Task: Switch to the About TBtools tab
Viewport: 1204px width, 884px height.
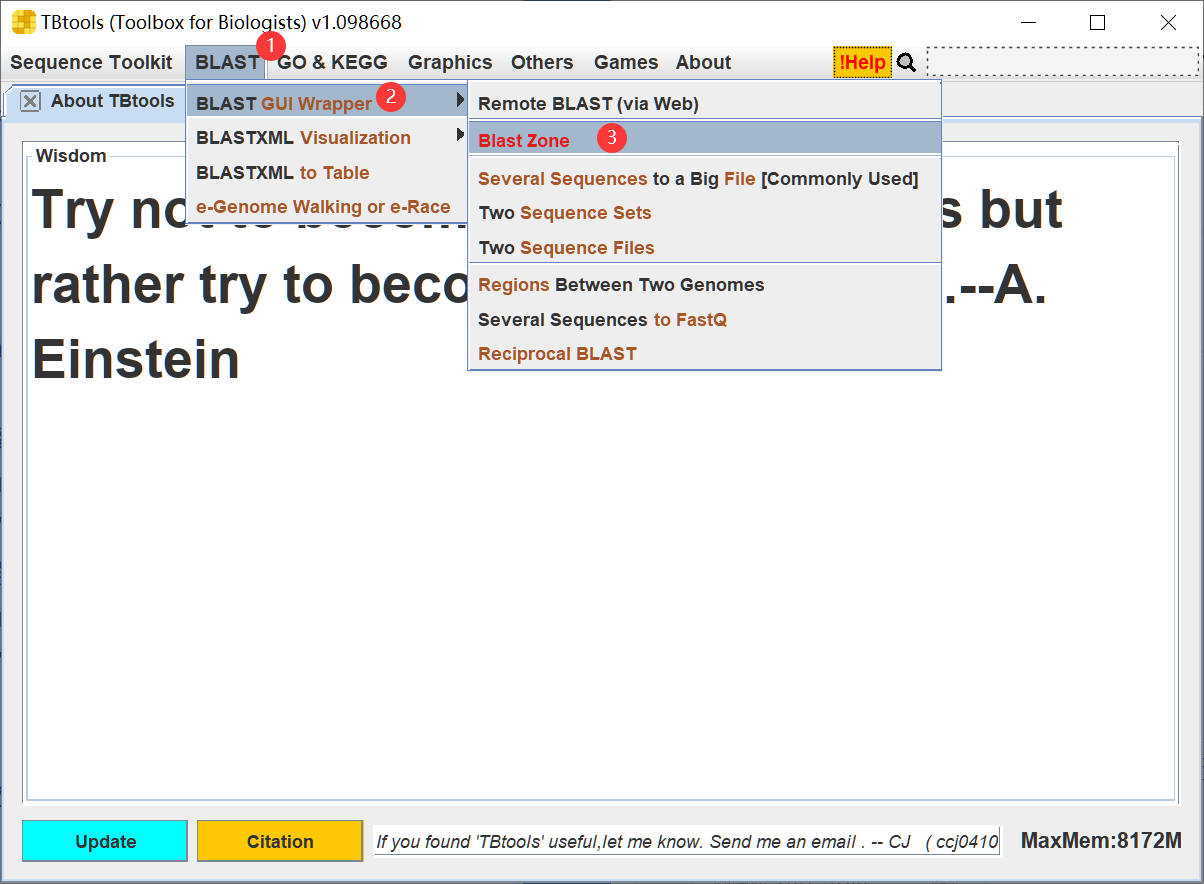Action: click(x=112, y=101)
